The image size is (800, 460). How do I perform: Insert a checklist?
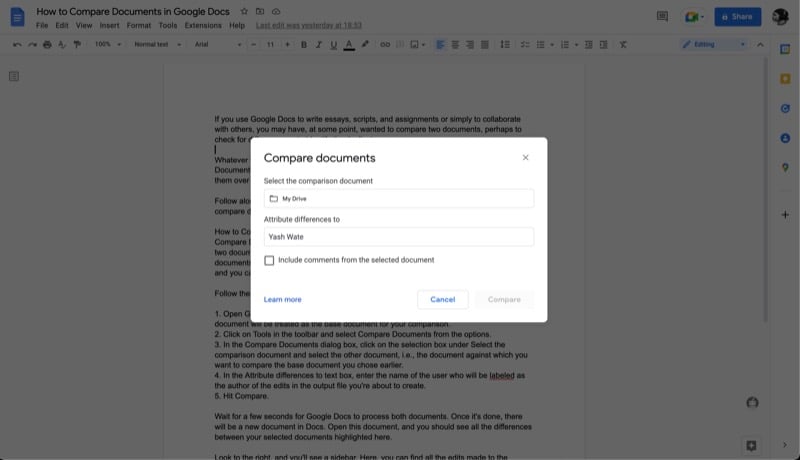524,44
